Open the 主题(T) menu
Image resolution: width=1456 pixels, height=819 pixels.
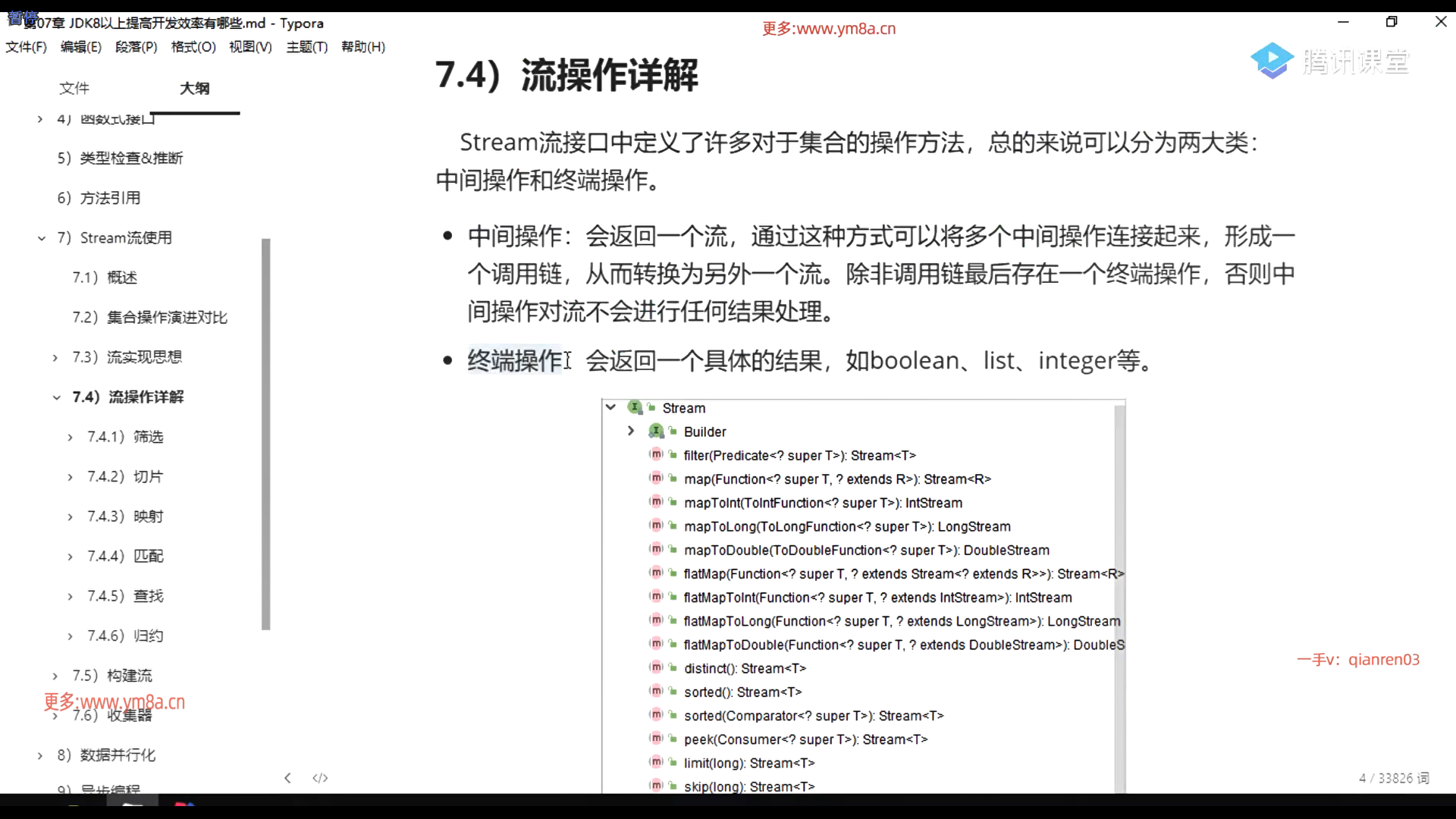(306, 47)
